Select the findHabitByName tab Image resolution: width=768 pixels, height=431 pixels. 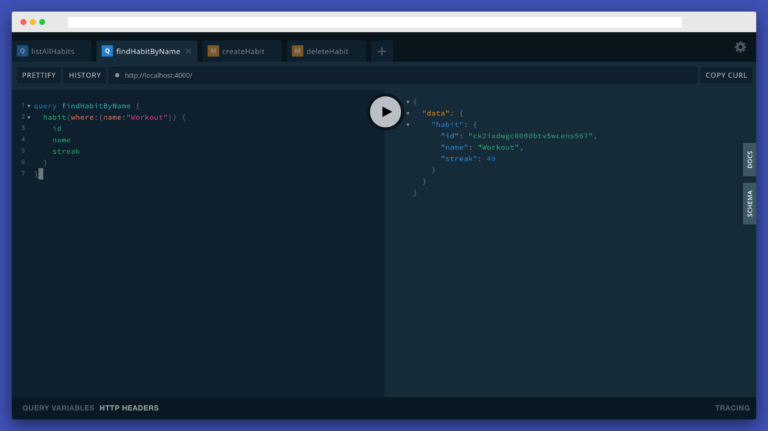pos(146,51)
